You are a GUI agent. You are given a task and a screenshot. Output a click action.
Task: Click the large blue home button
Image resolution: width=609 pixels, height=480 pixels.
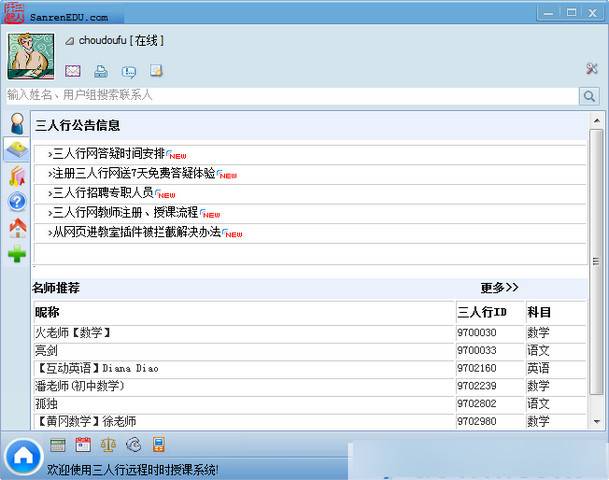click(x=22, y=457)
